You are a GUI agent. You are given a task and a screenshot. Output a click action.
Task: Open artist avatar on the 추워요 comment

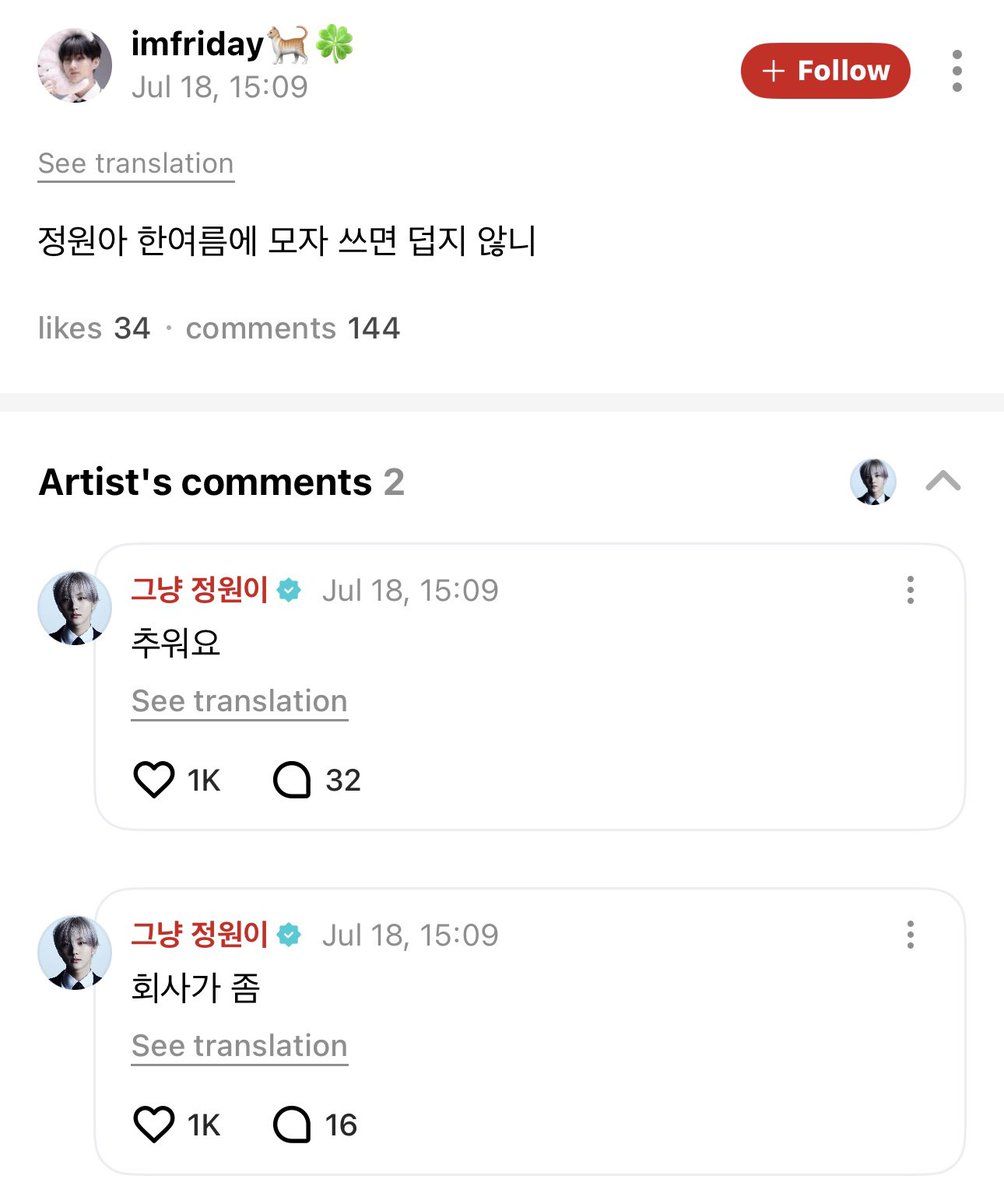coord(75,608)
